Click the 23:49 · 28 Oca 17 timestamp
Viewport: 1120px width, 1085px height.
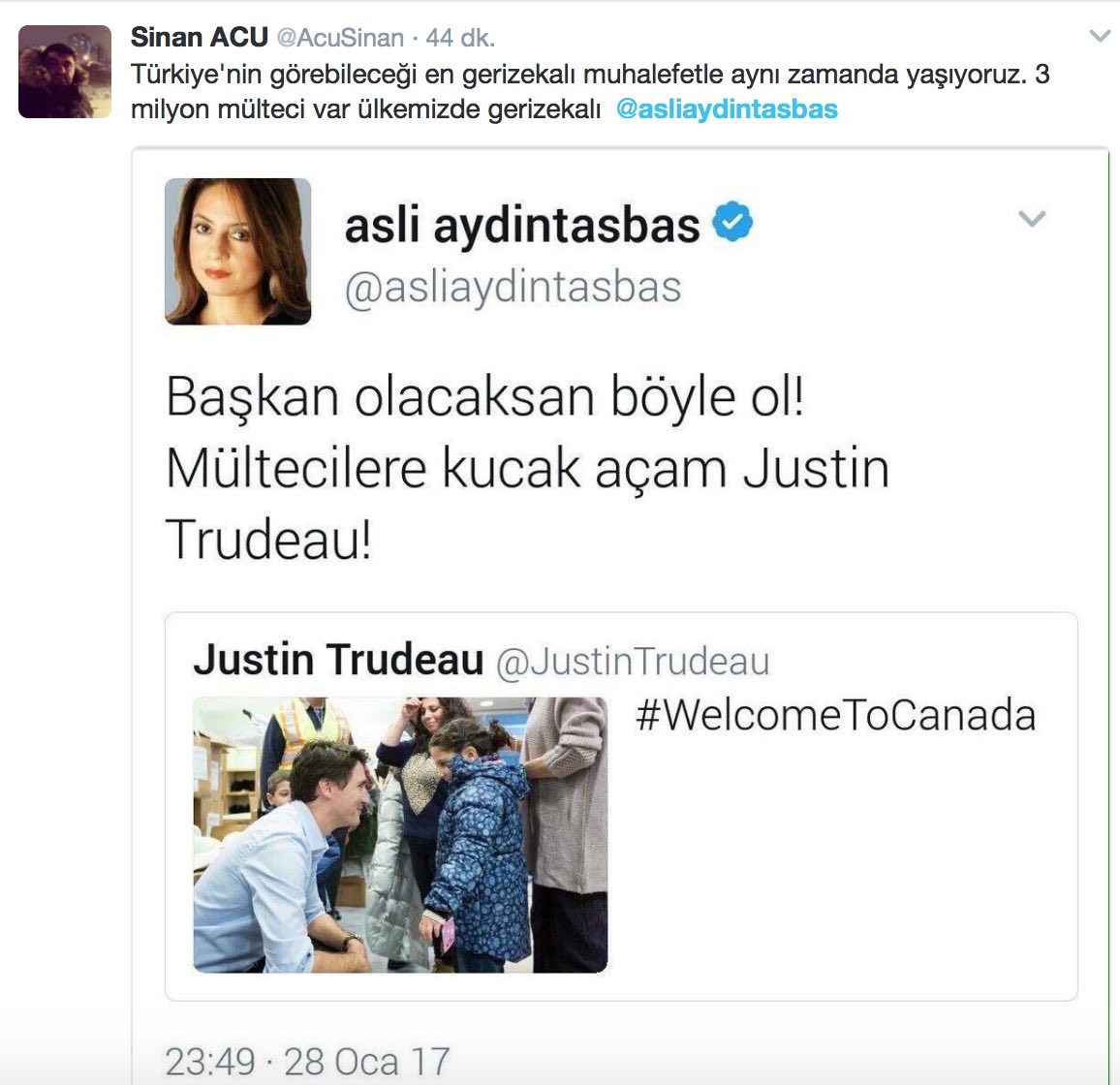tap(307, 1061)
